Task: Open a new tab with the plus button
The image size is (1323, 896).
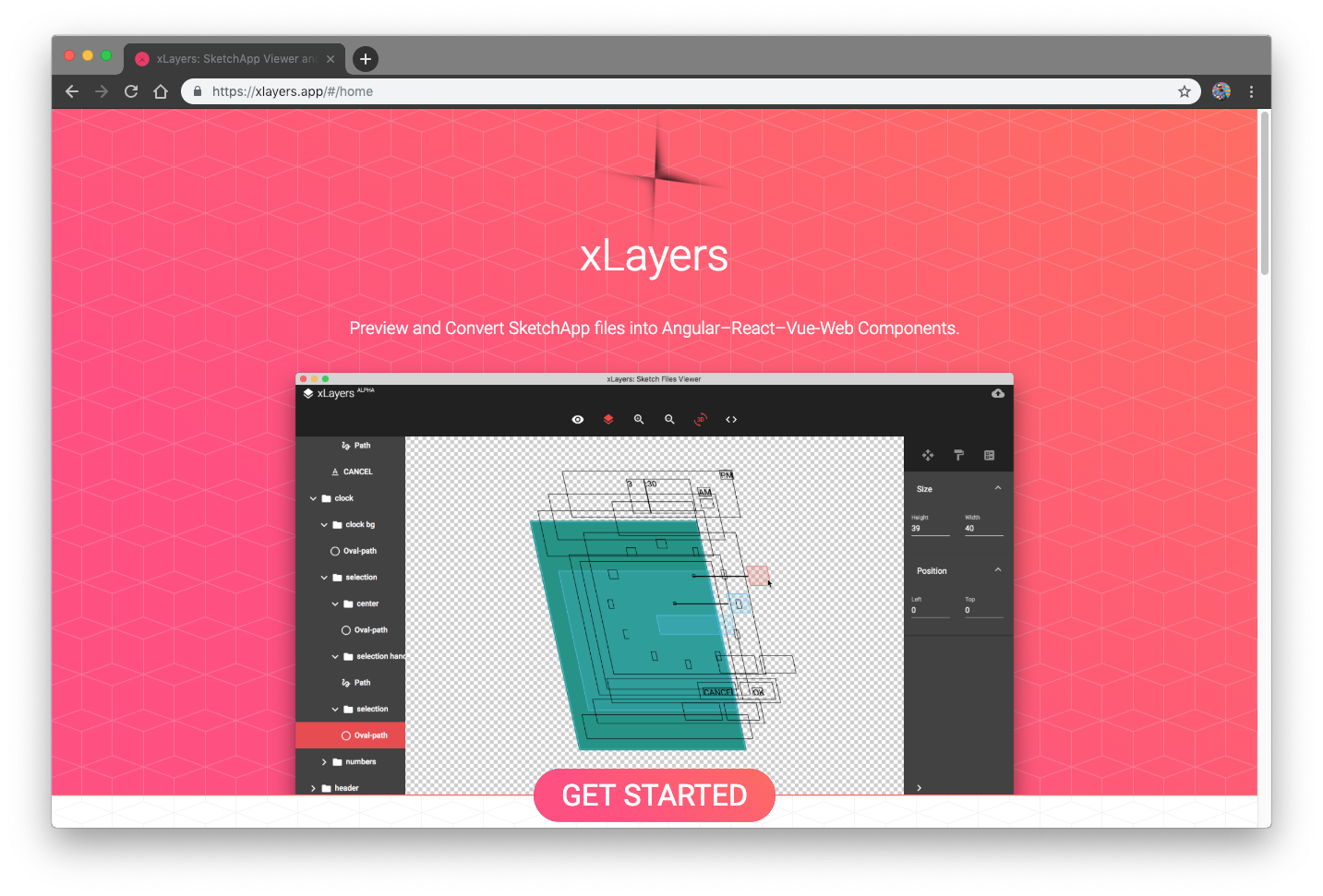Action: 366,59
